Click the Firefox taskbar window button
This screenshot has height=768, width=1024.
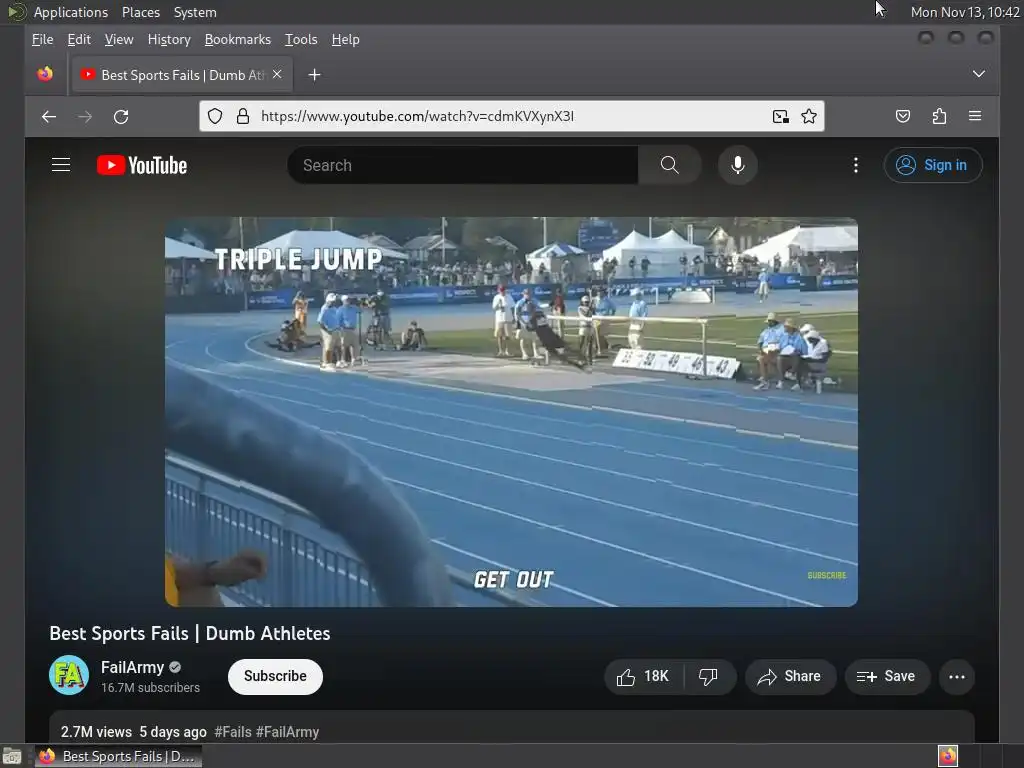[x=118, y=756]
